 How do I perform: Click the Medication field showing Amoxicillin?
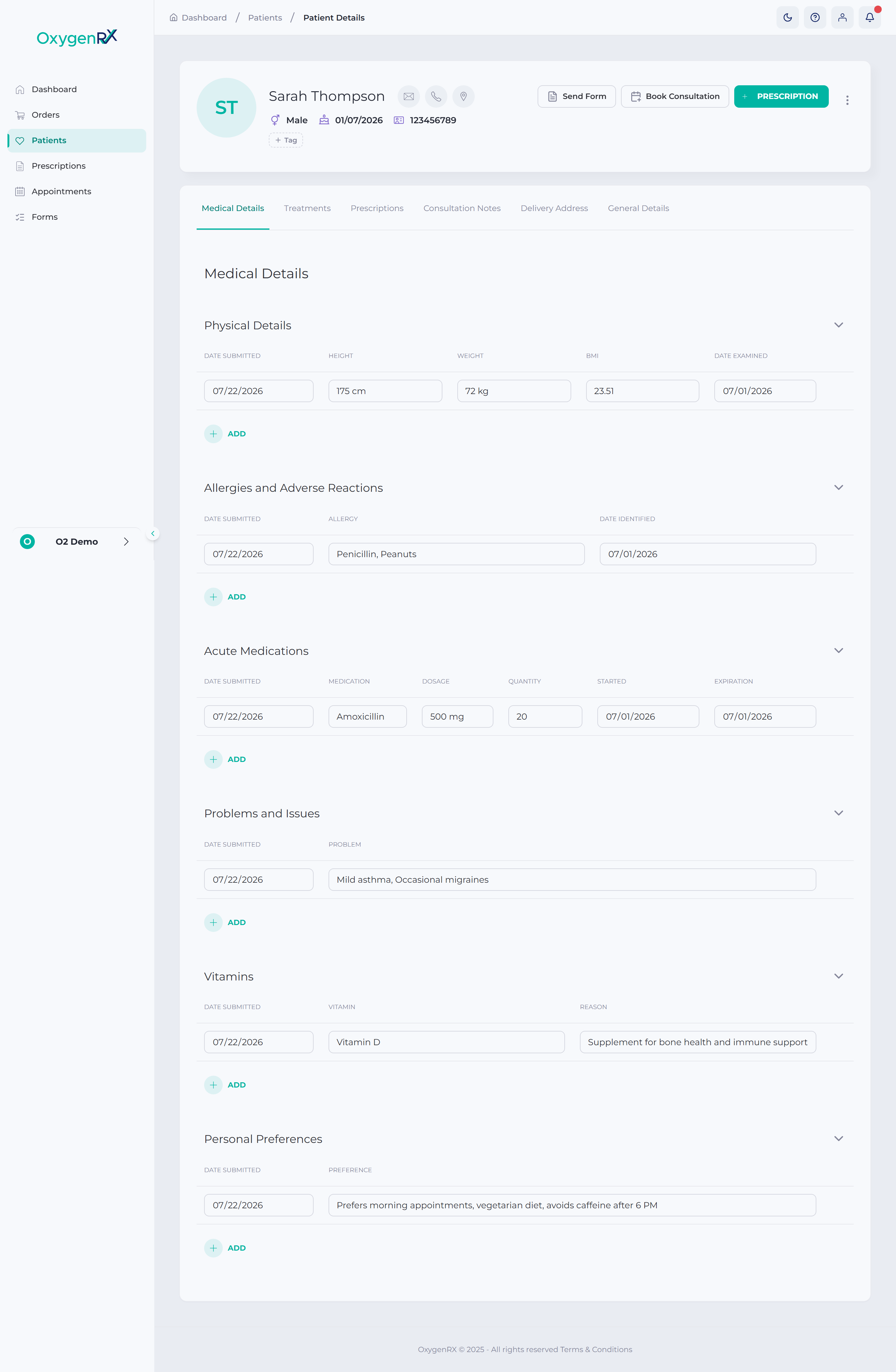tap(368, 717)
